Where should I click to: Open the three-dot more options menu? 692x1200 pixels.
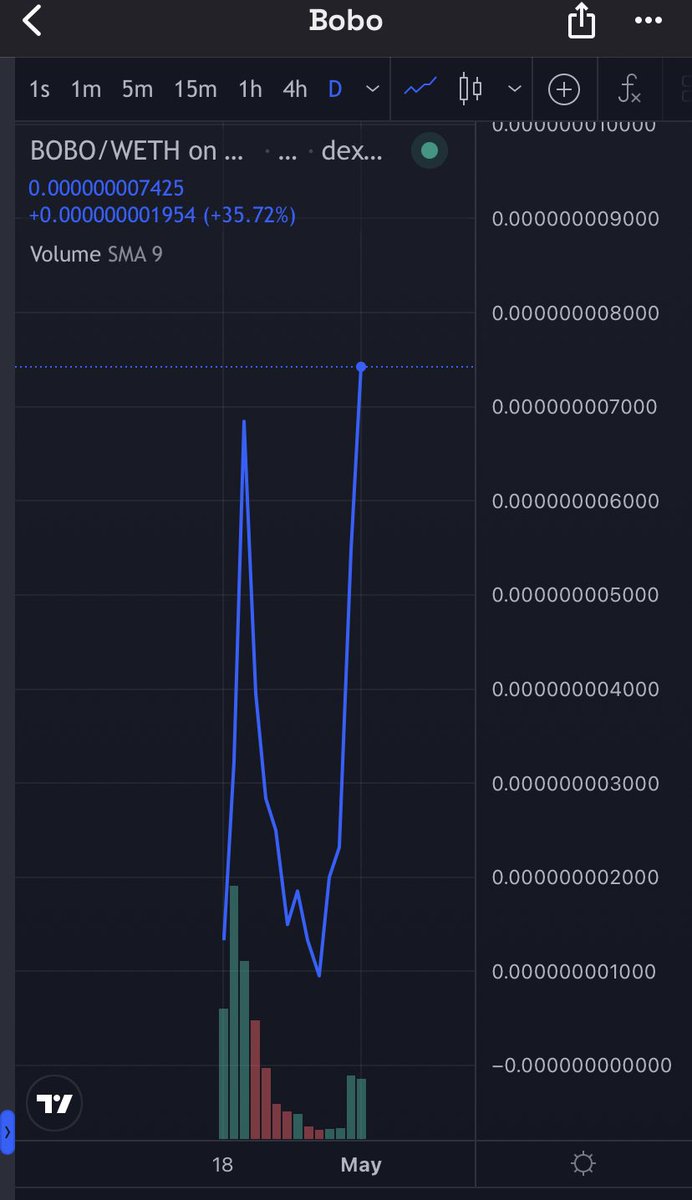(649, 20)
